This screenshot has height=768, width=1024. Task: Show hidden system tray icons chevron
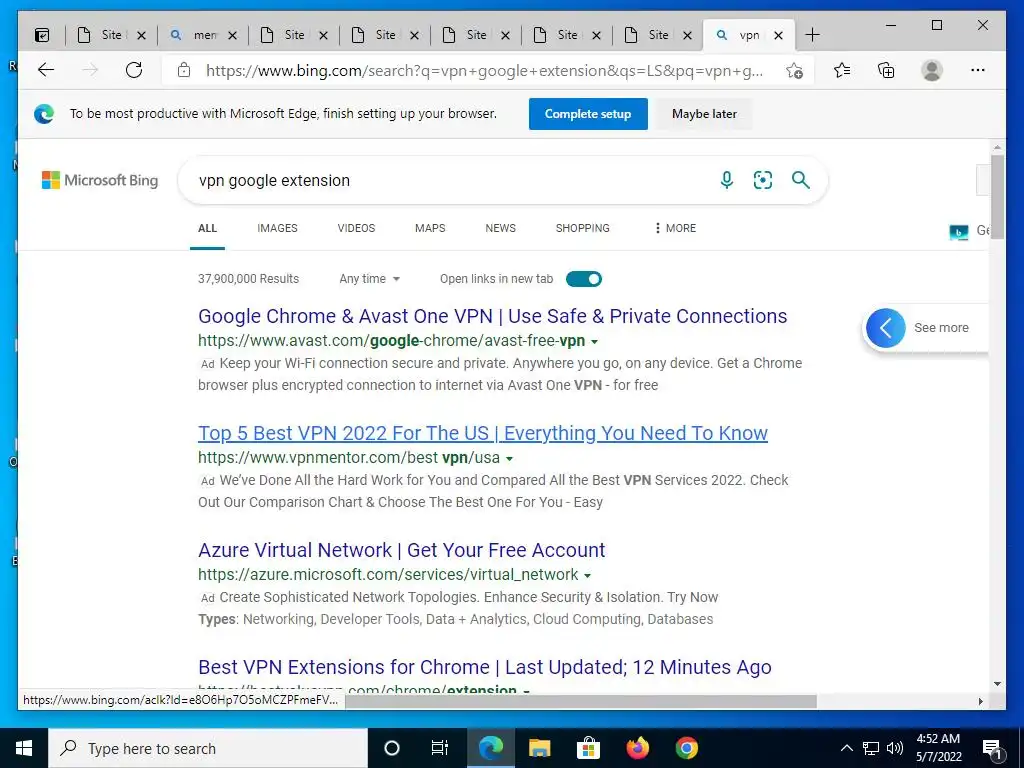[x=846, y=748]
